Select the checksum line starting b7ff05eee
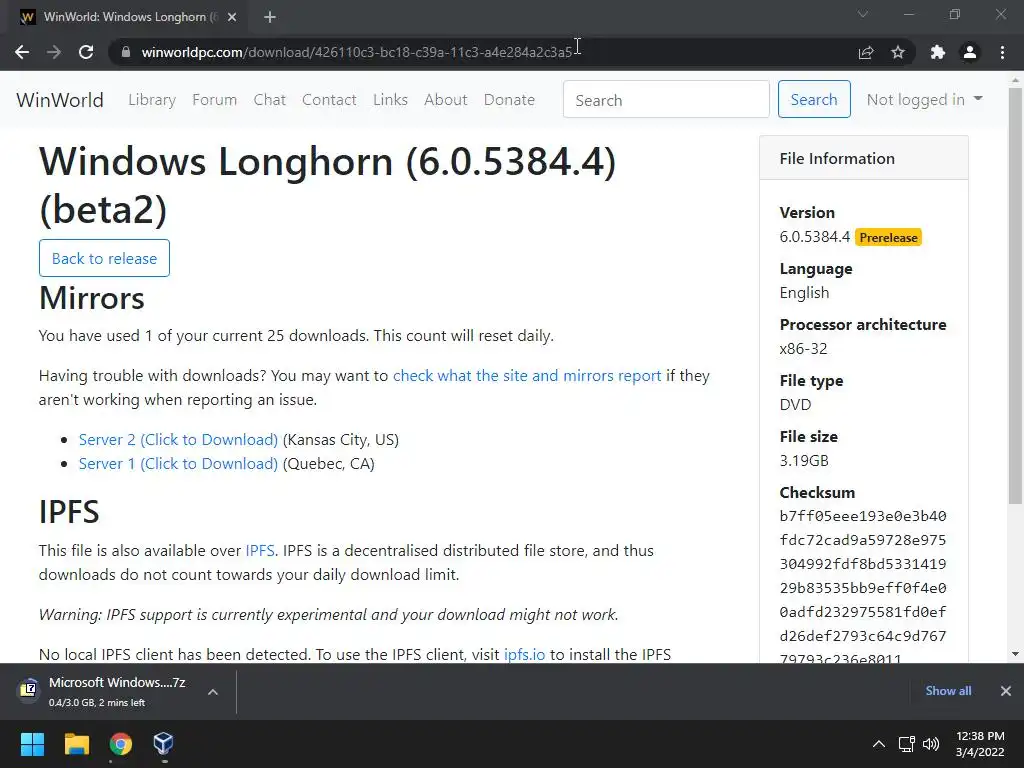Screen dimensions: 1024x768 (863, 516)
